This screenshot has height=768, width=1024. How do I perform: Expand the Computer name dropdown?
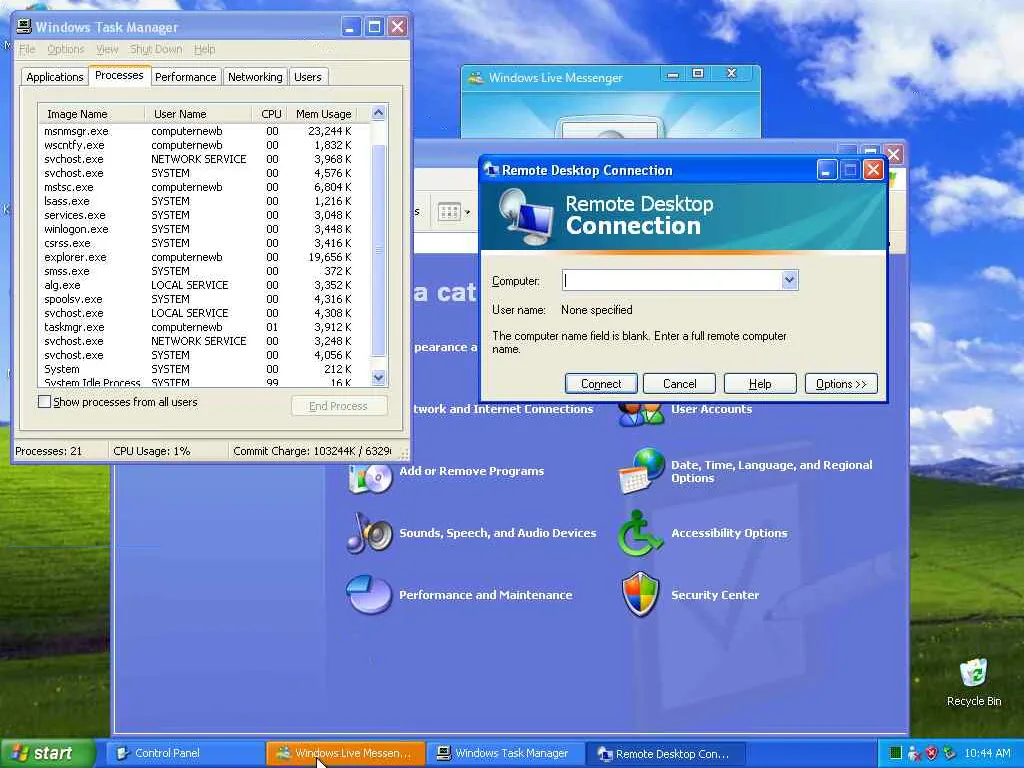[789, 280]
